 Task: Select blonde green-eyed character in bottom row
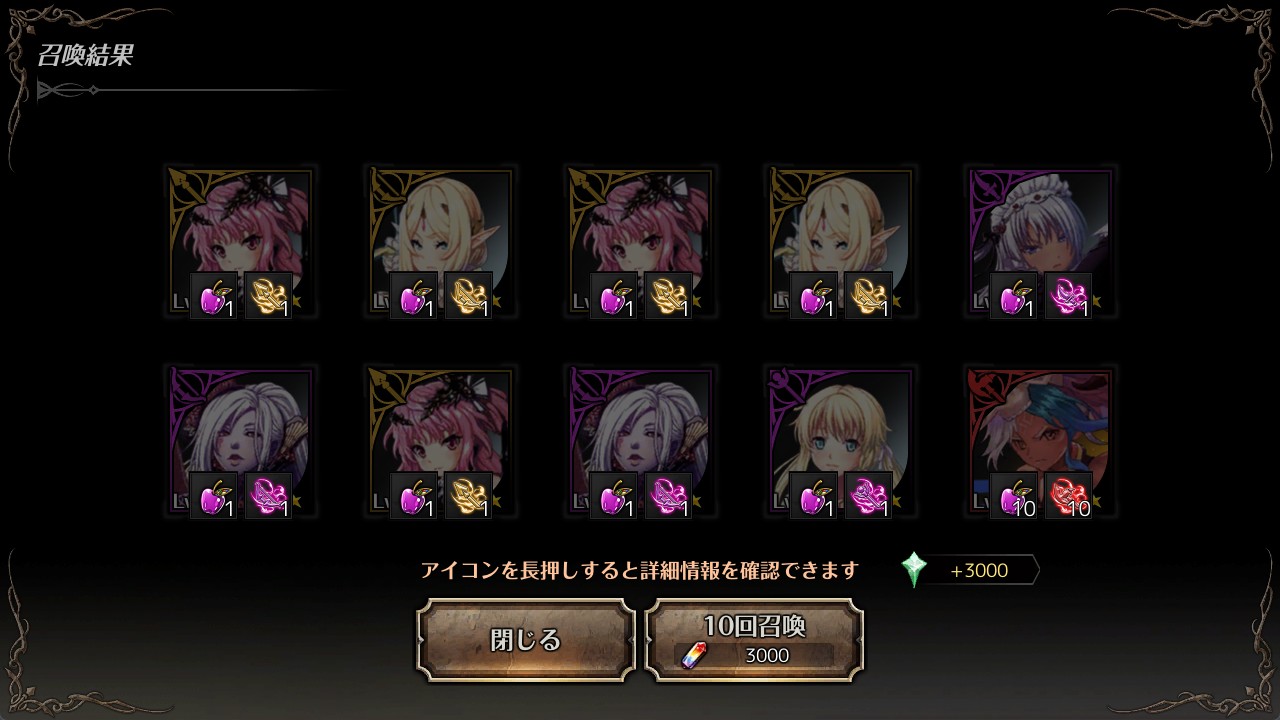tap(840, 442)
